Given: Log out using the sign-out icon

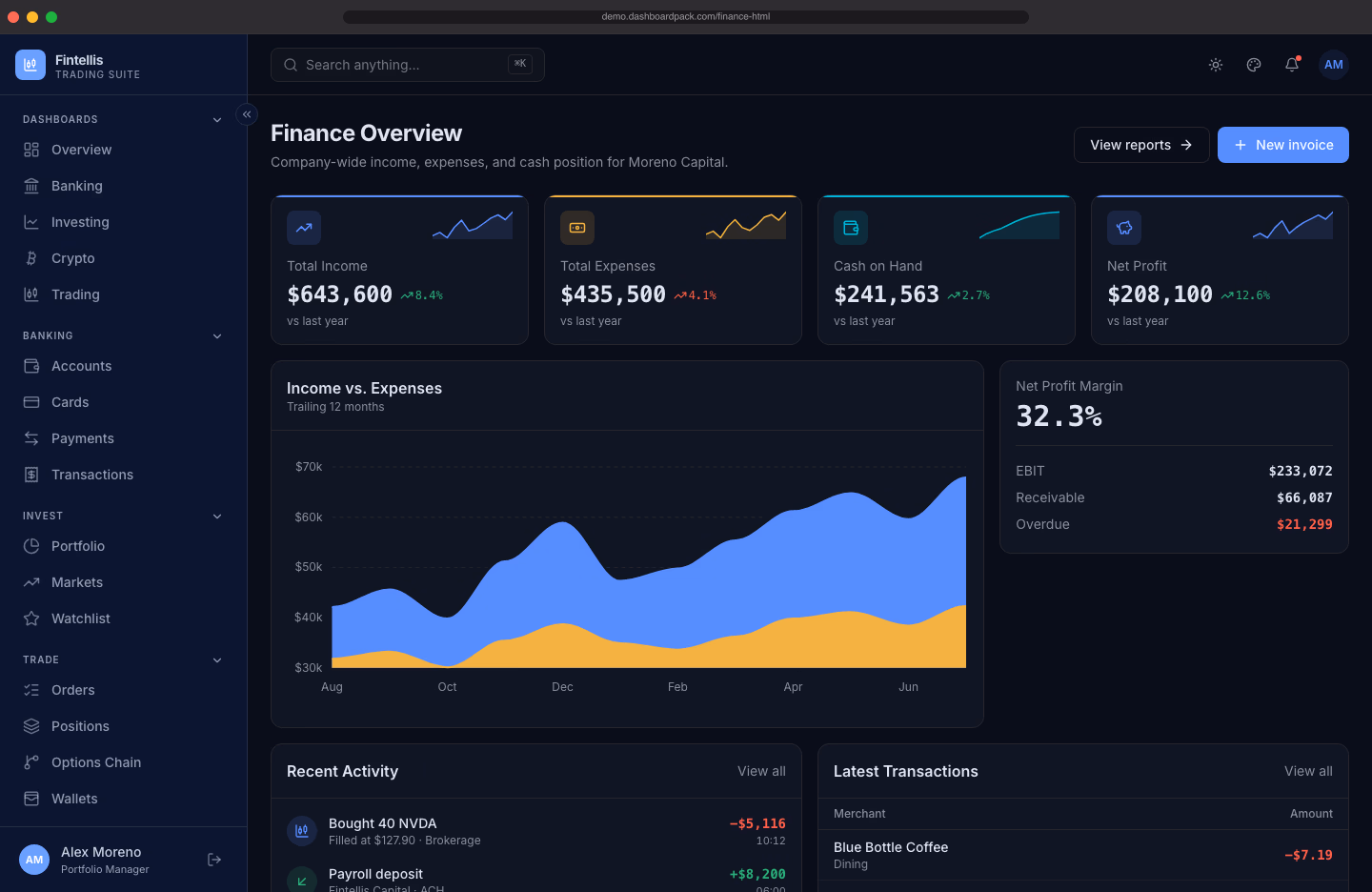Looking at the screenshot, I should (214, 860).
